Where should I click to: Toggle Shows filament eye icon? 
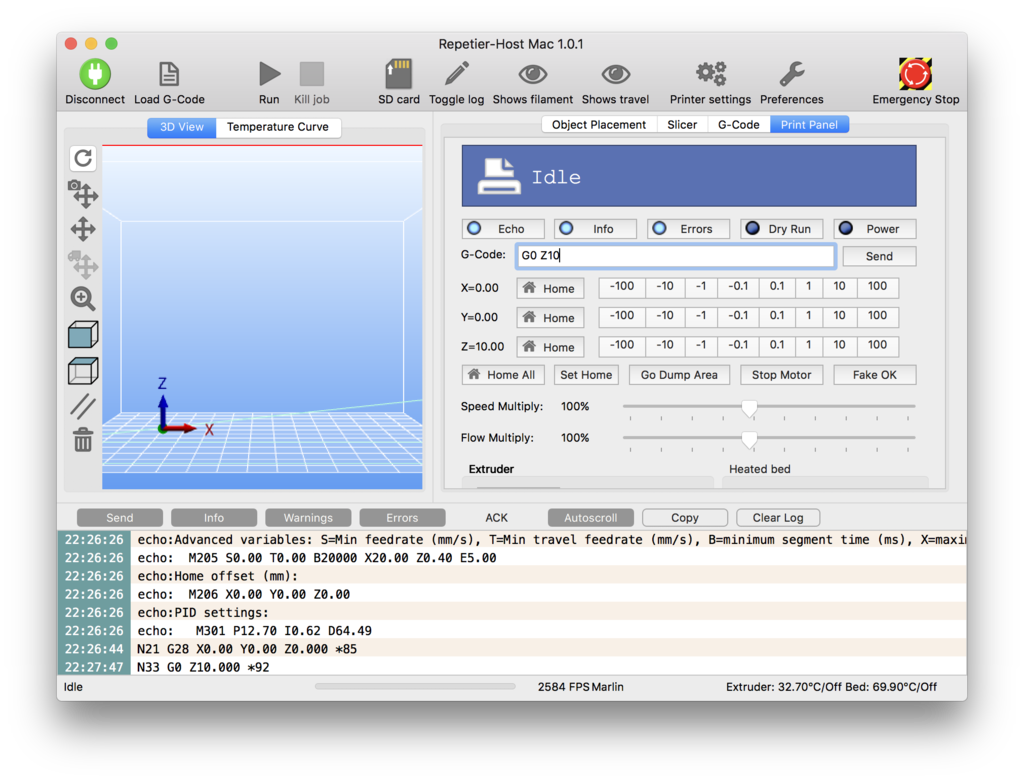532,74
